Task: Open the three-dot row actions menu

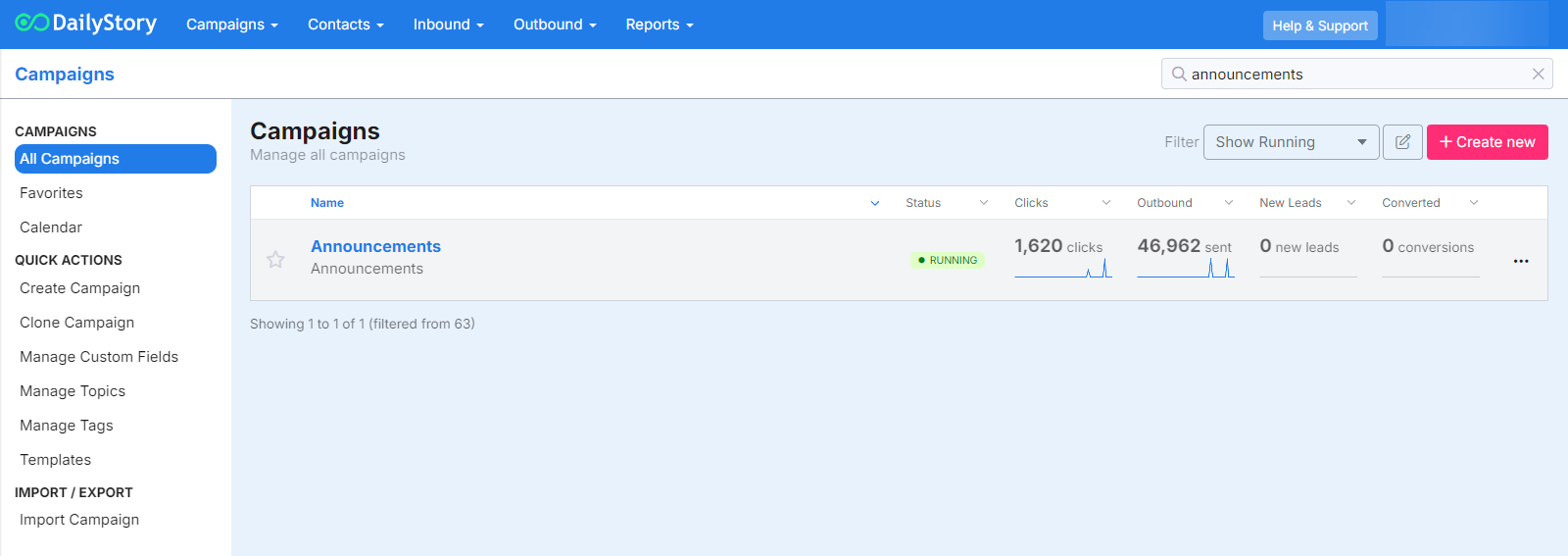Action: pos(1520,261)
